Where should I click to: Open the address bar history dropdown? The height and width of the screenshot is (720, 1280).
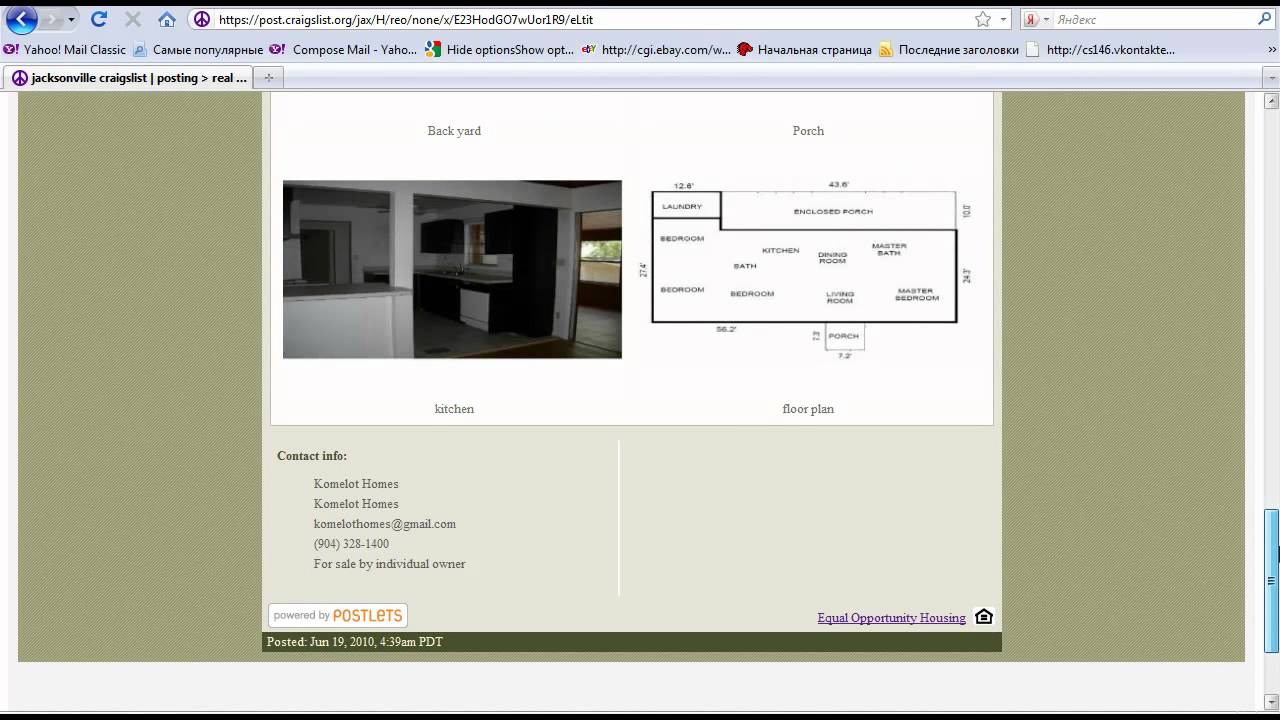point(1003,19)
